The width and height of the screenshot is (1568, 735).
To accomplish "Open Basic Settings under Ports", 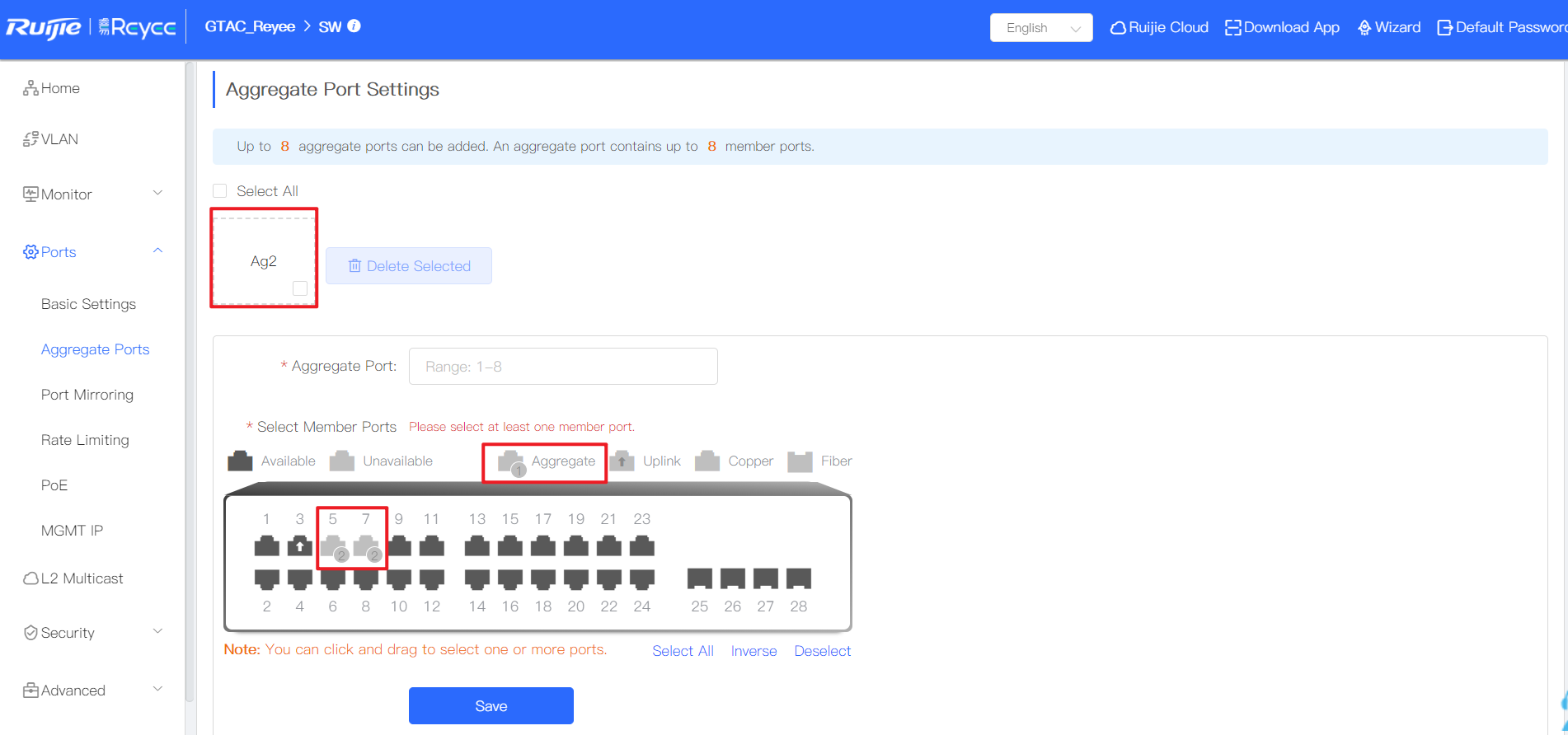I will point(88,304).
